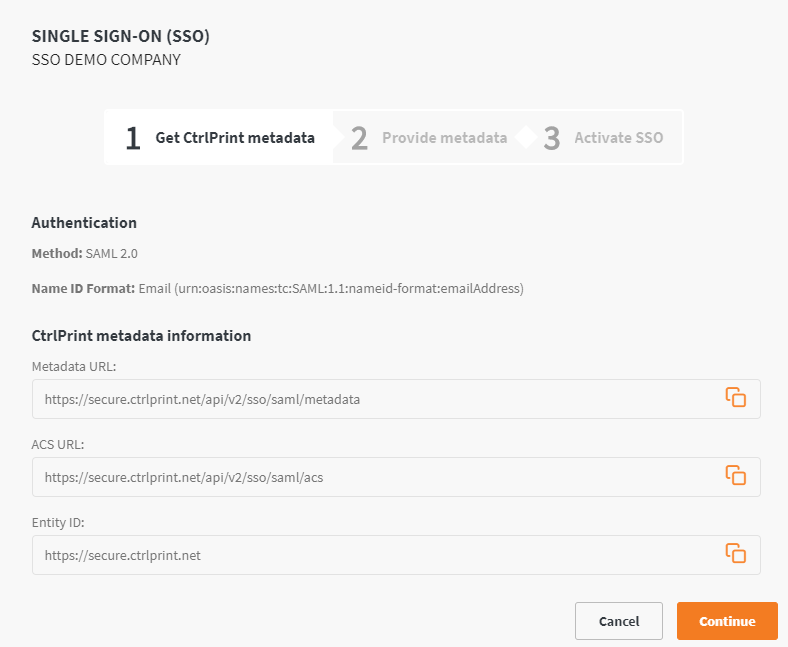Copy the Metadata URL with its copy icon

(735, 397)
